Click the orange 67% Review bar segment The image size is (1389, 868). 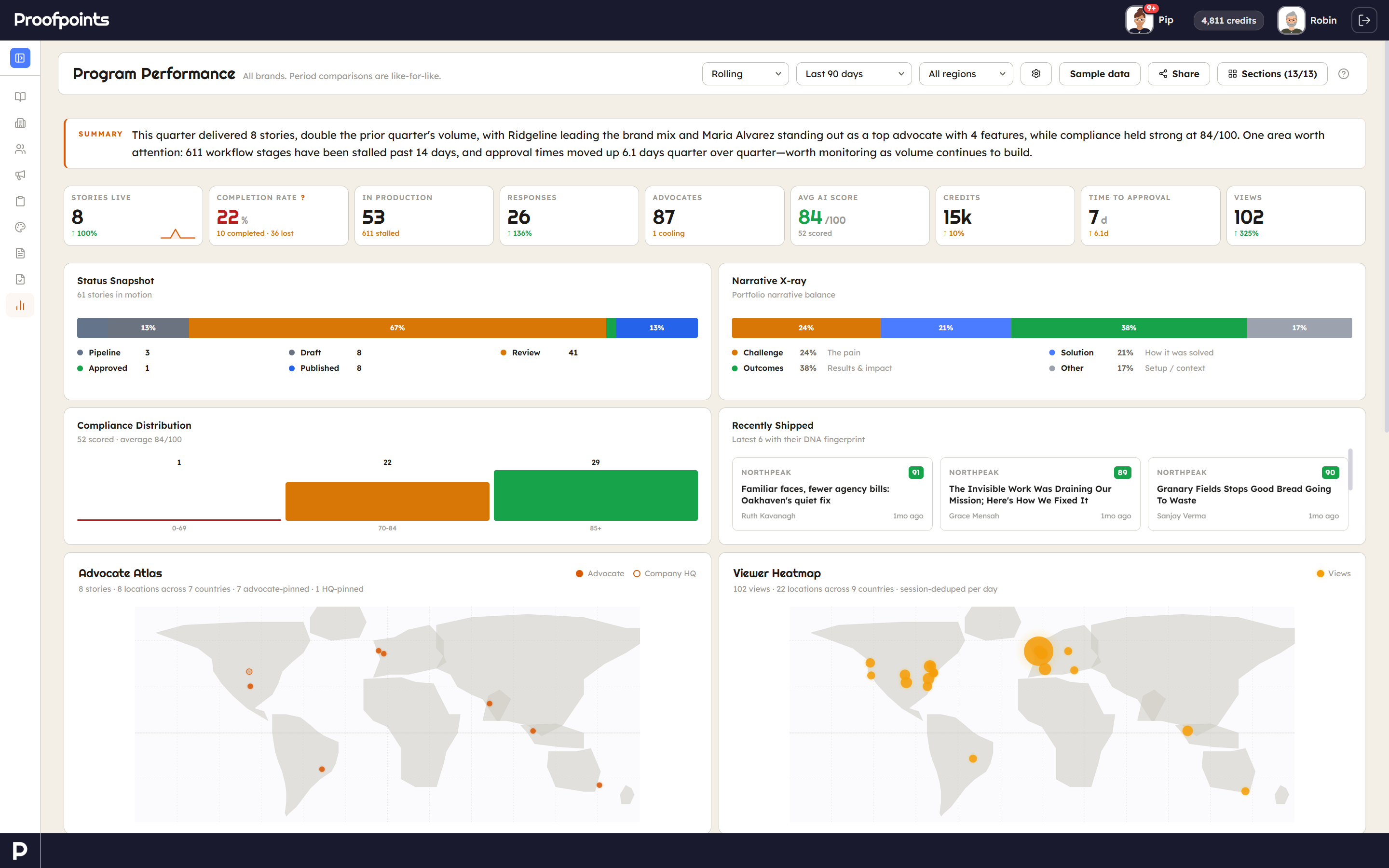tap(397, 328)
